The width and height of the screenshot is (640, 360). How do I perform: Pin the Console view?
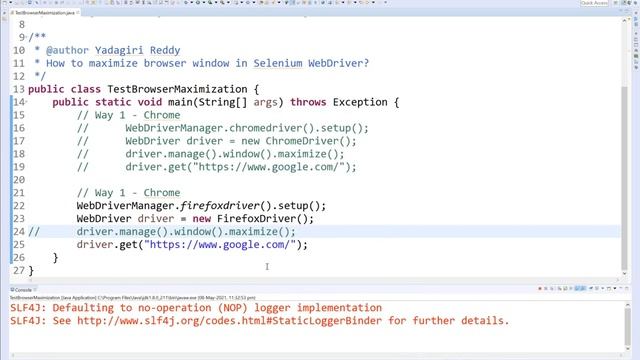[x=591, y=289]
